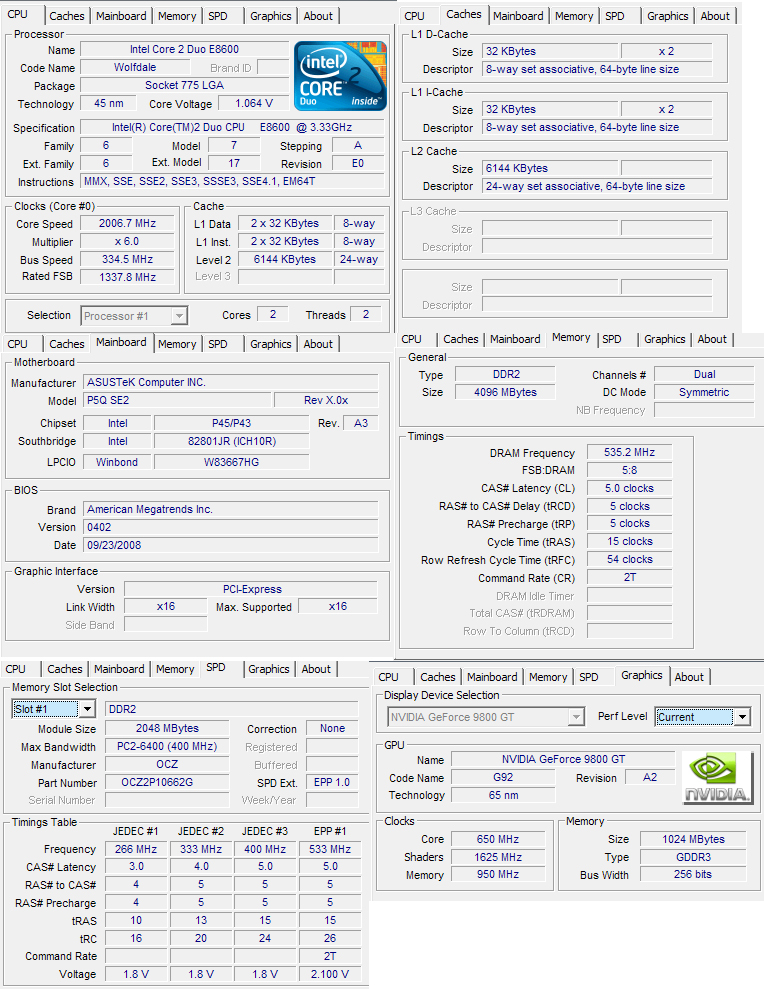Click the BIOS date 09/23/2008
Viewport: 764px width, 989px height.
[x=231, y=545]
